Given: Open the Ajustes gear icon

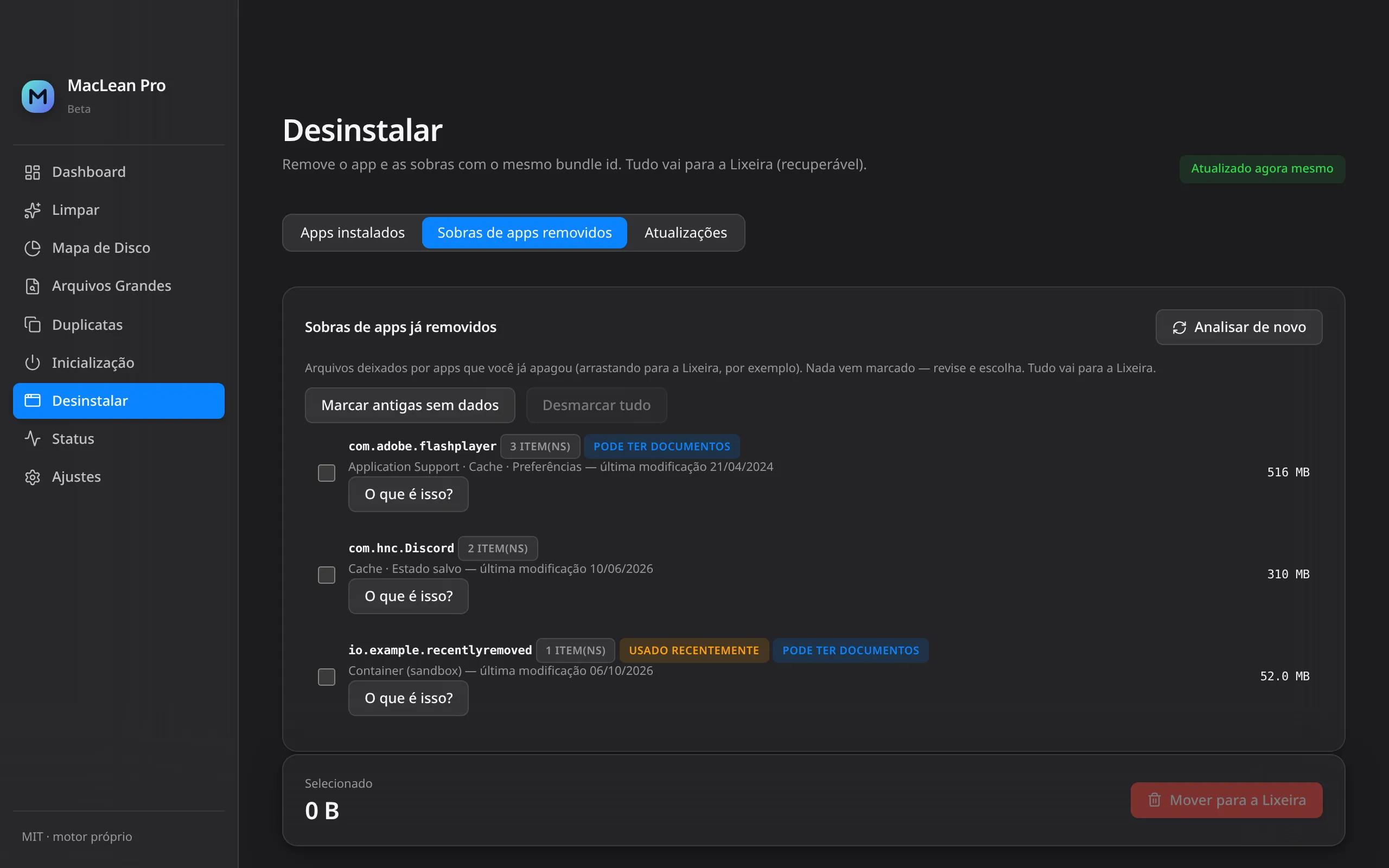Looking at the screenshot, I should [x=33, y=477].
